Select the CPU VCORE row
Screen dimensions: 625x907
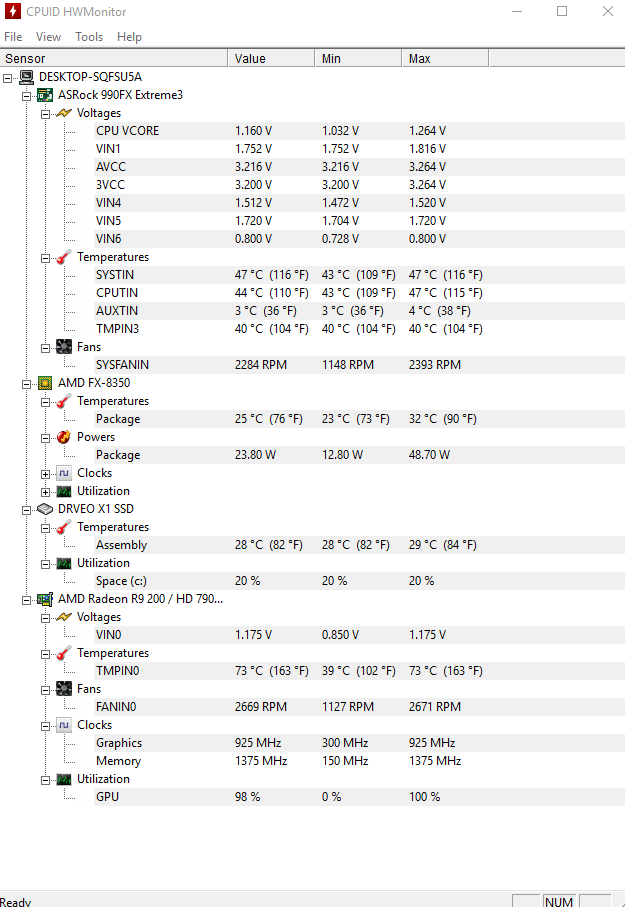pos(127,131)
